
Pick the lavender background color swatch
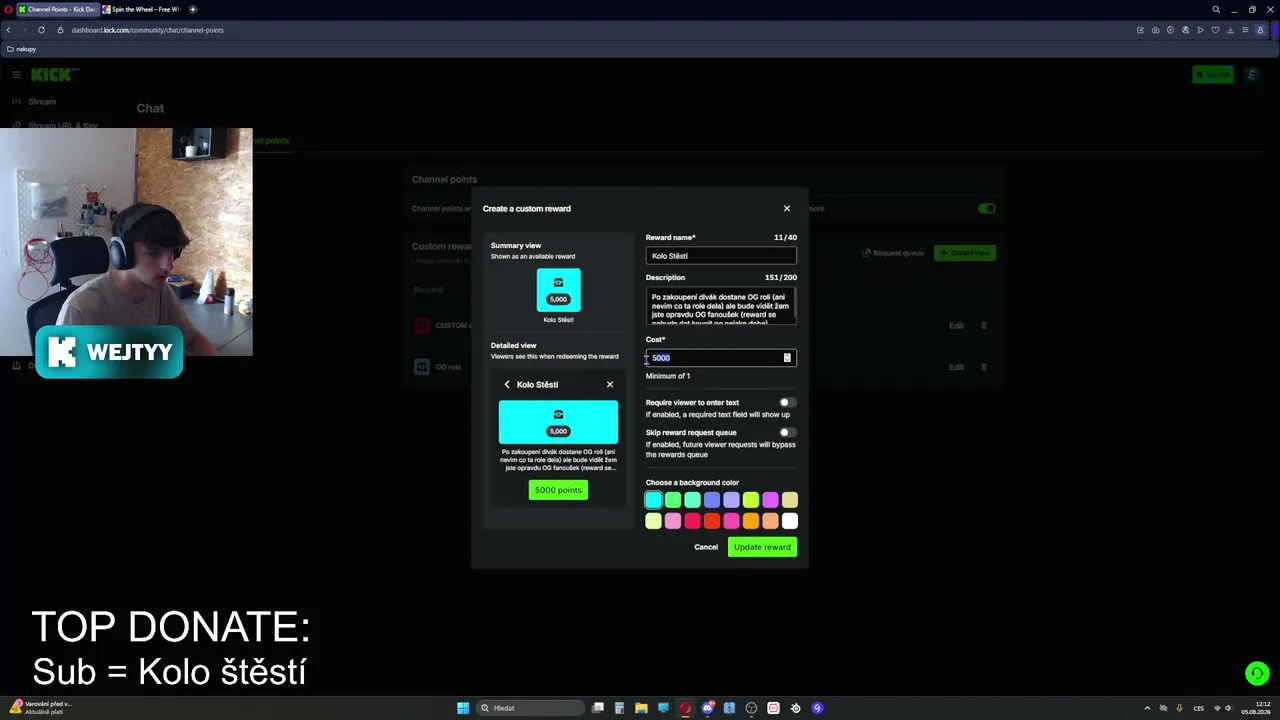(x=731, y=500)
